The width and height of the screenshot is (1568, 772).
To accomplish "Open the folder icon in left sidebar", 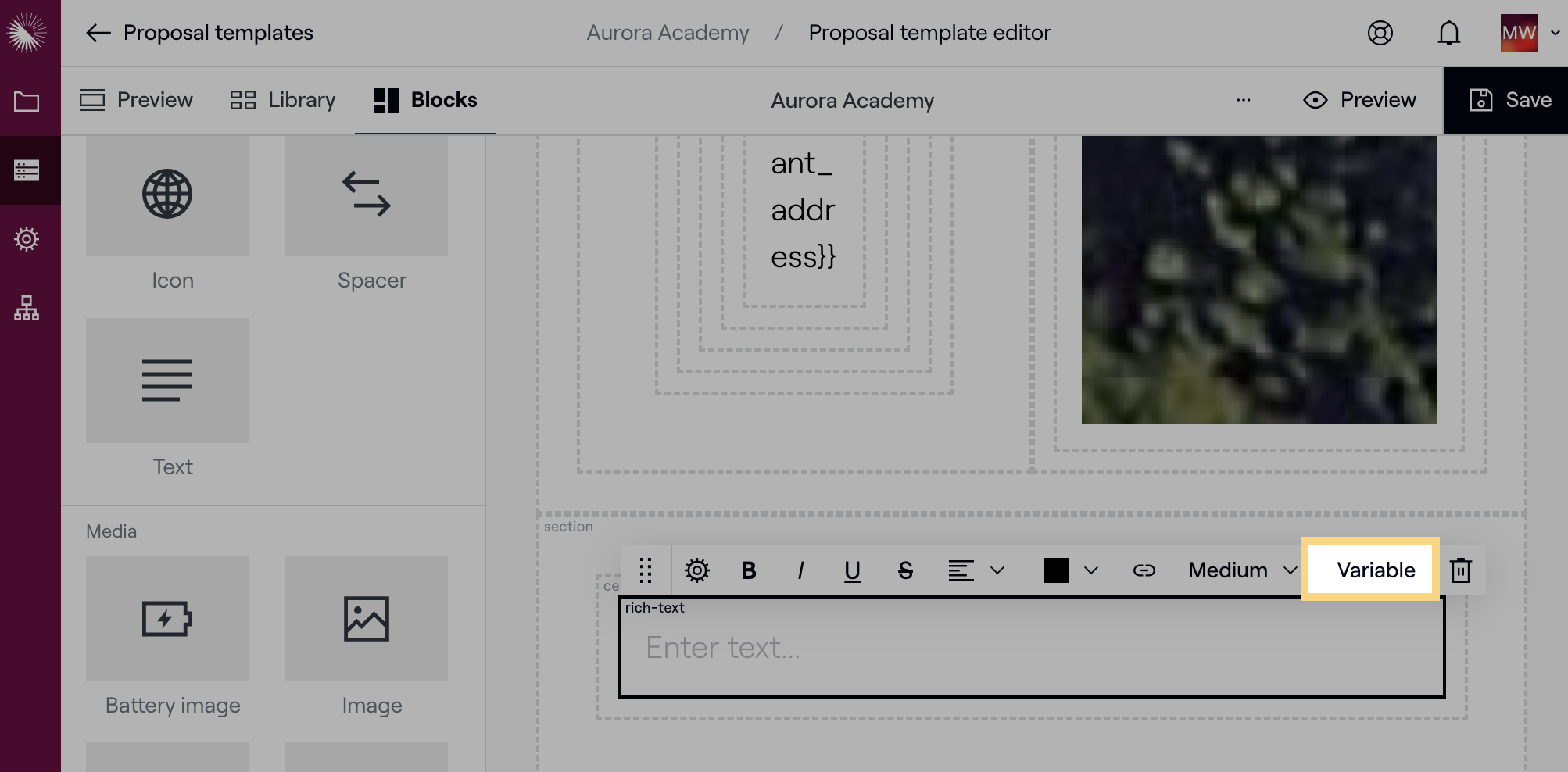I will pyautogui.click(x=27, y=102).
